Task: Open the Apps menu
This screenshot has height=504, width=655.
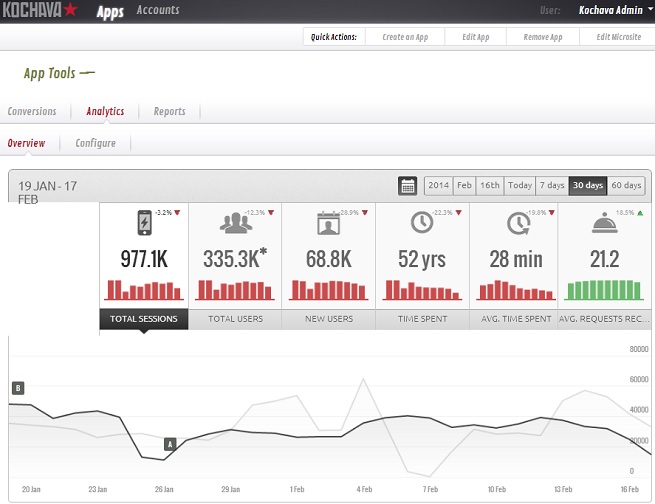Action: (110, 11)
